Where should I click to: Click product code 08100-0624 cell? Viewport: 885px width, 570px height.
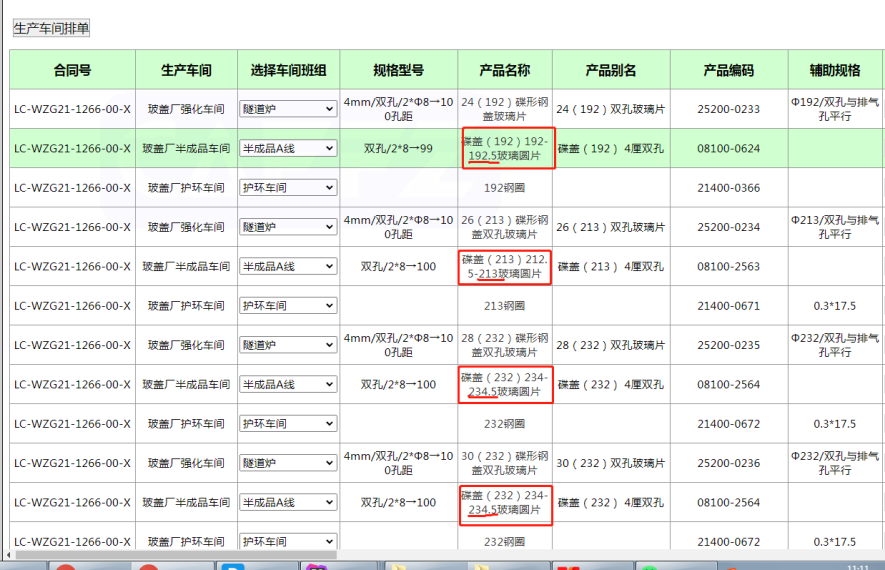pos(728,149)
